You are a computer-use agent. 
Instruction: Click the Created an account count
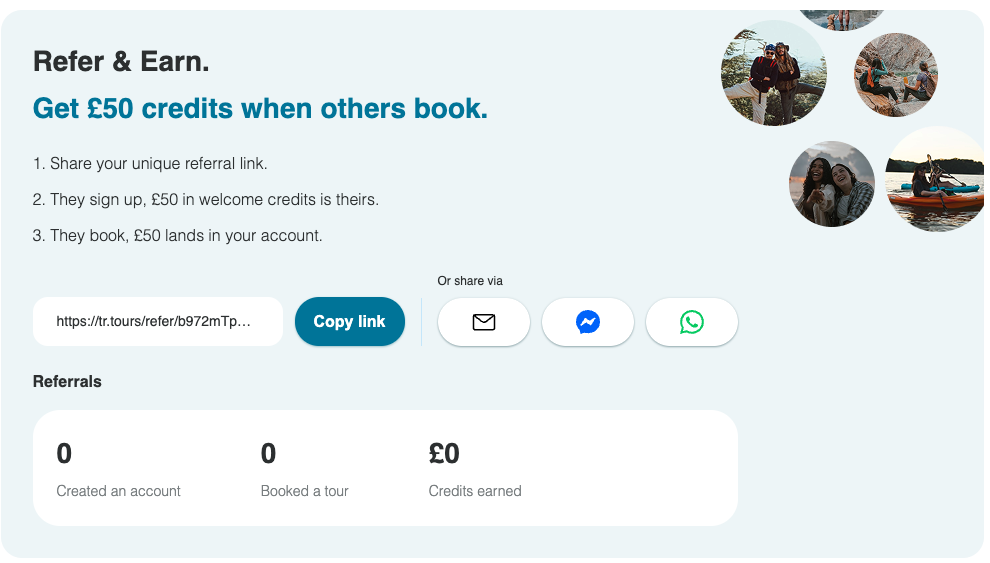tap(64, 453)
